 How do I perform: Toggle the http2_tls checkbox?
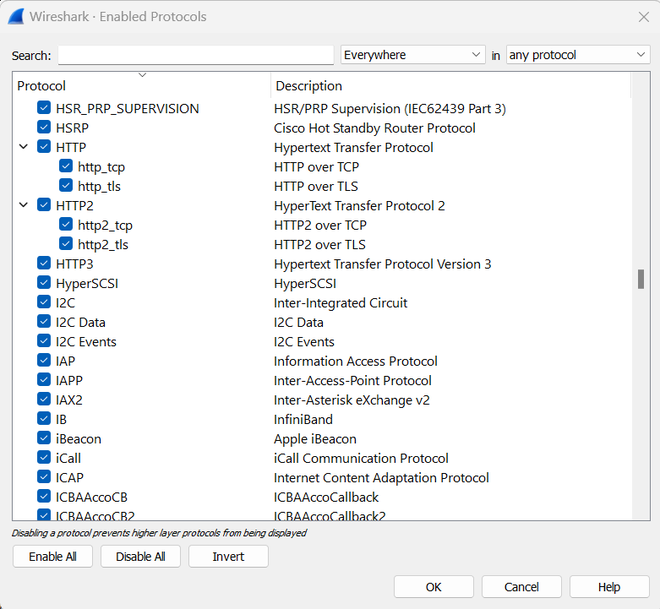tap(66, 244)
